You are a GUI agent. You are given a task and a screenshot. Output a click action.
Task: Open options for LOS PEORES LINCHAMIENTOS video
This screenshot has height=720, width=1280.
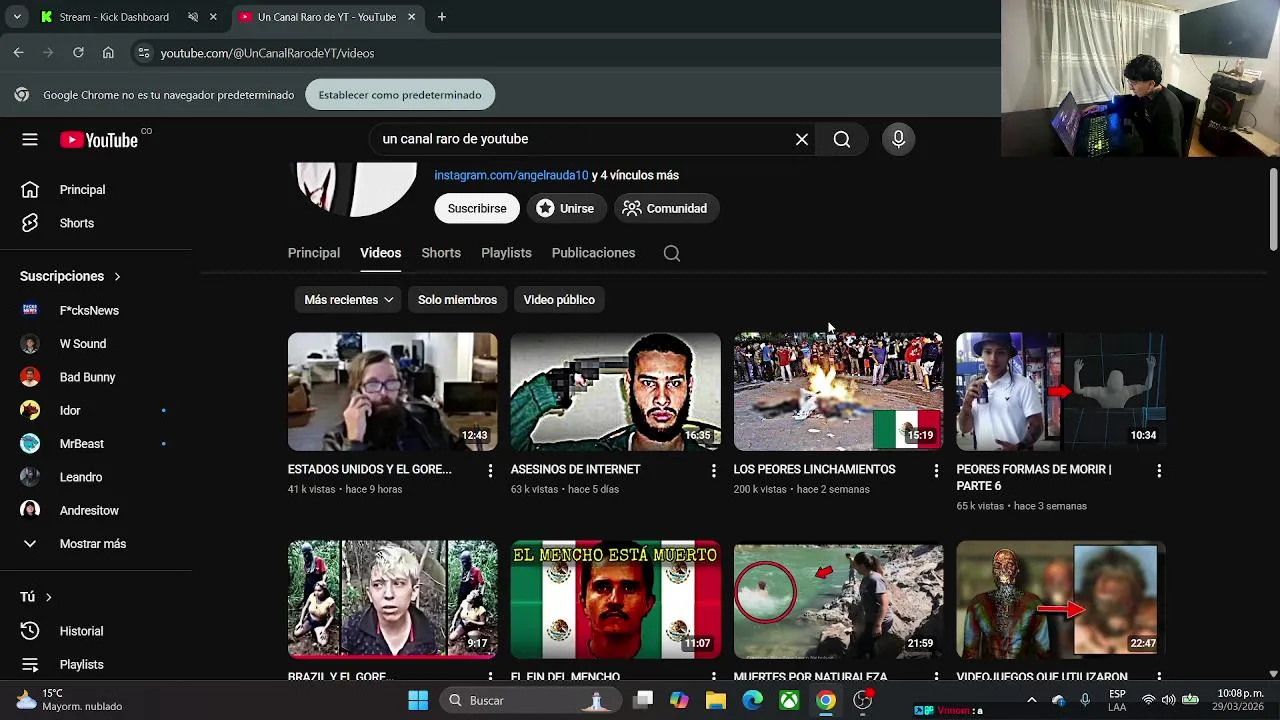tap(936, 470)
